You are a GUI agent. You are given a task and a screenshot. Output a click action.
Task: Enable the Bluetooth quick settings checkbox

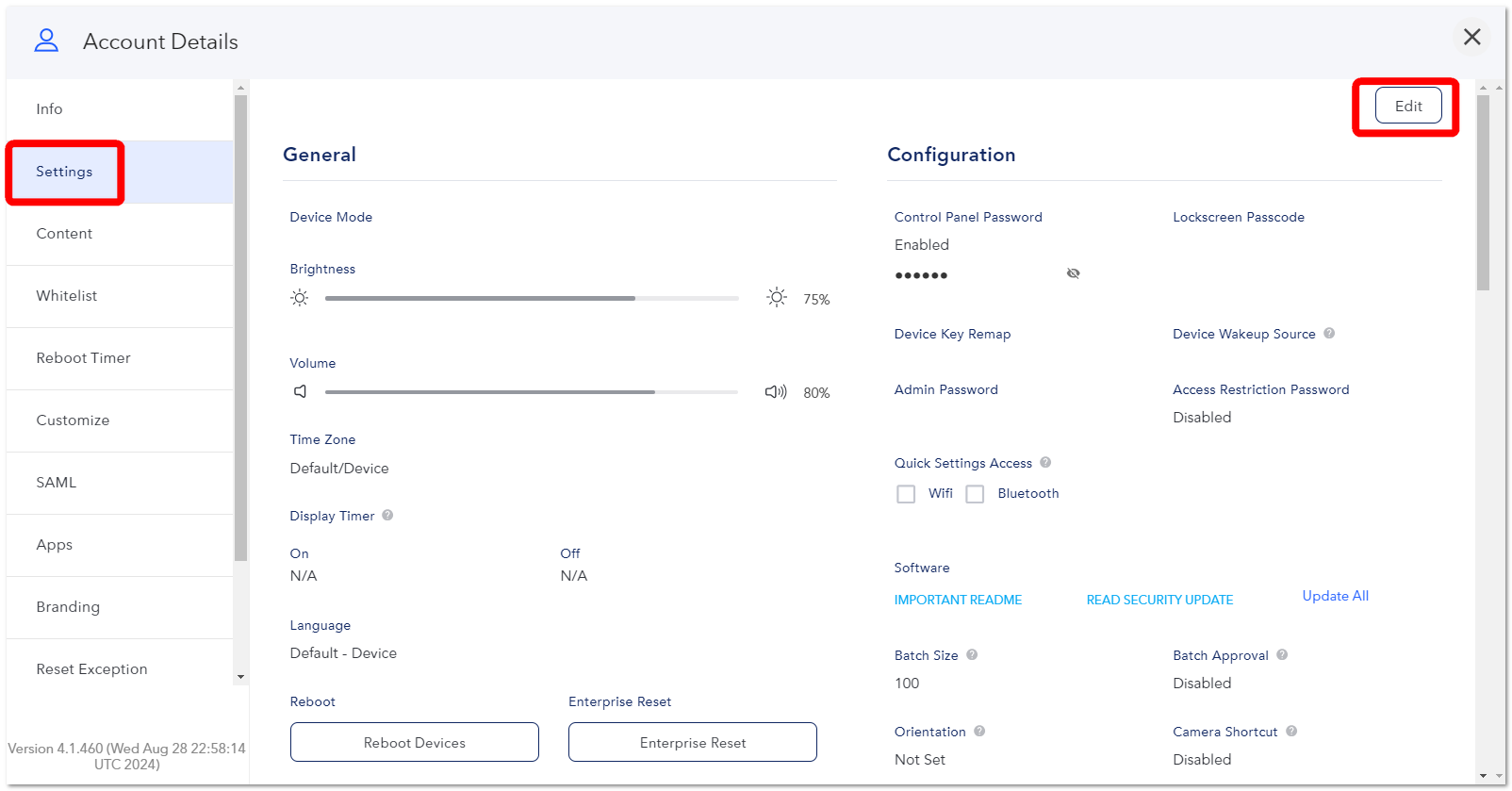tap(975, 494)
